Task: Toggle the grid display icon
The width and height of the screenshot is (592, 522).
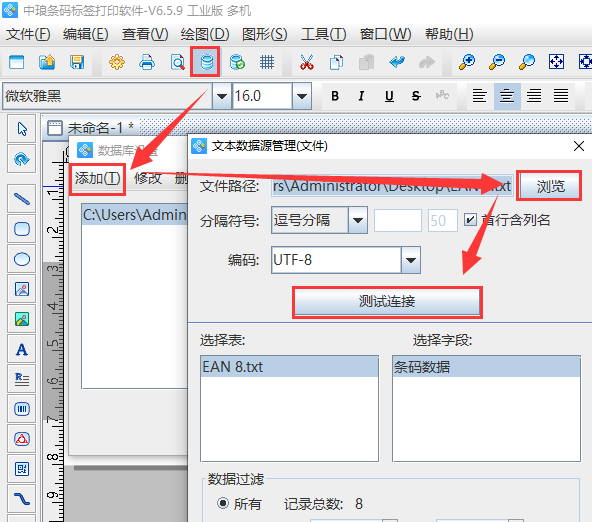Action: tap(267, 62)
